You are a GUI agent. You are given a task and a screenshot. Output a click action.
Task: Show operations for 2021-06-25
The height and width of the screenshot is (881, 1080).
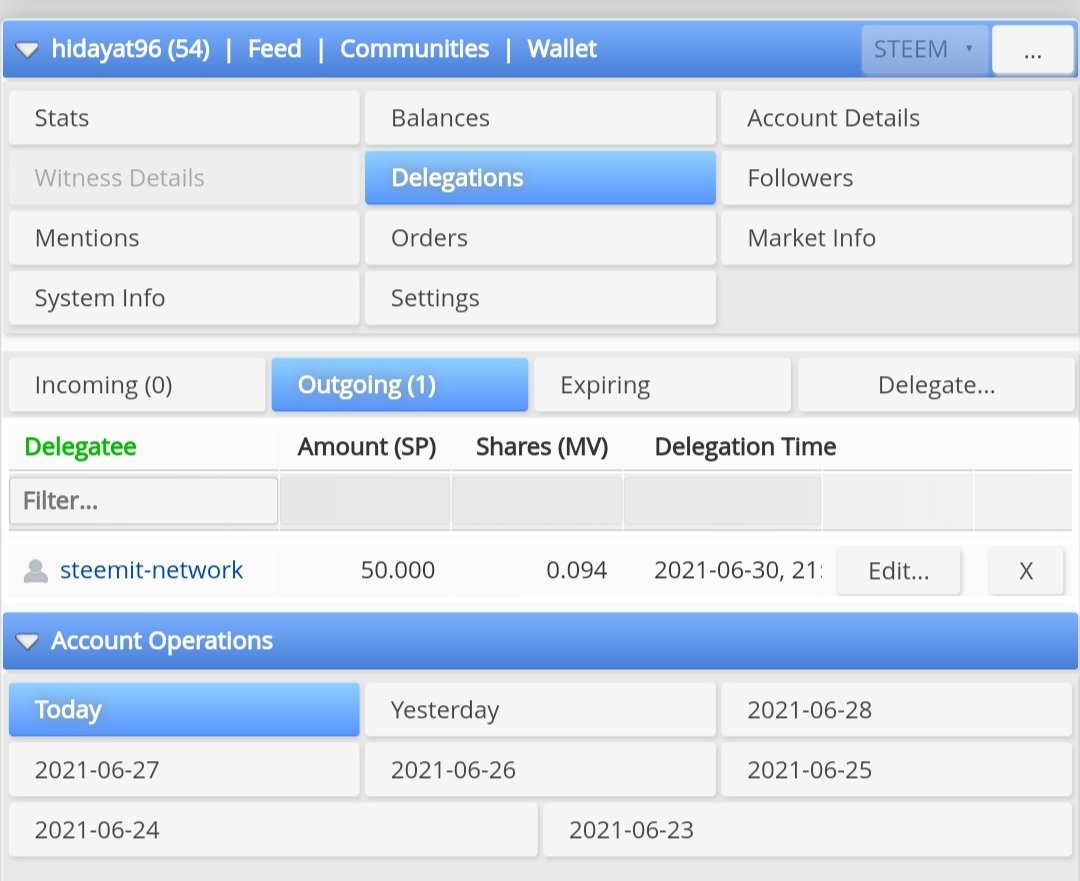tap(896, 769)
